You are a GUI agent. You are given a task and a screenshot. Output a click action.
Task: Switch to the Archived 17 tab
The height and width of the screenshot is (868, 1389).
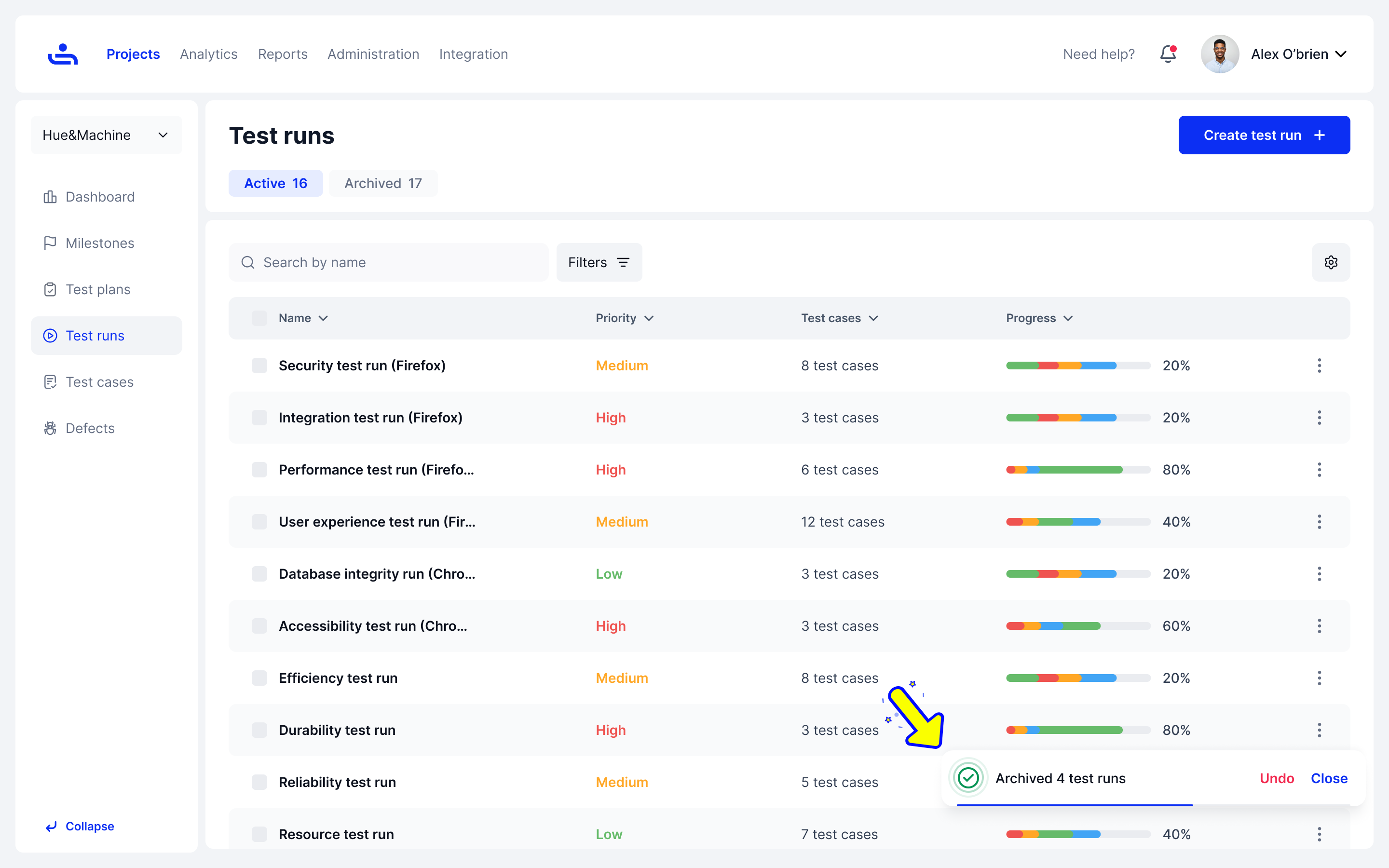383,183
